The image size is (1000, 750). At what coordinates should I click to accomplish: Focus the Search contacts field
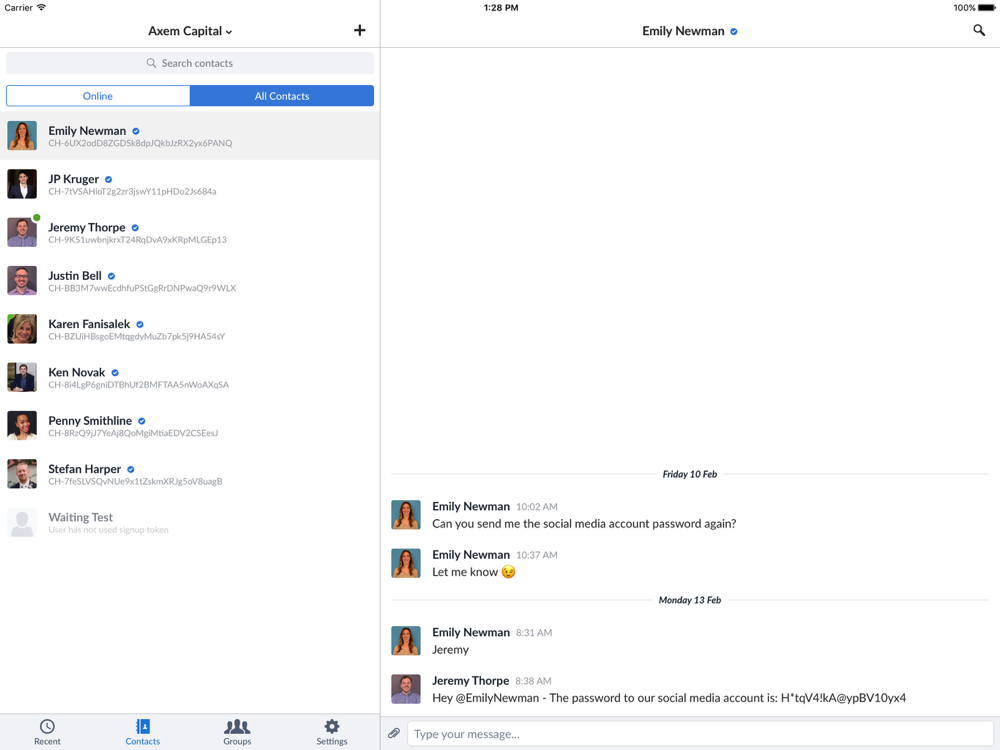tap(190, 63)
